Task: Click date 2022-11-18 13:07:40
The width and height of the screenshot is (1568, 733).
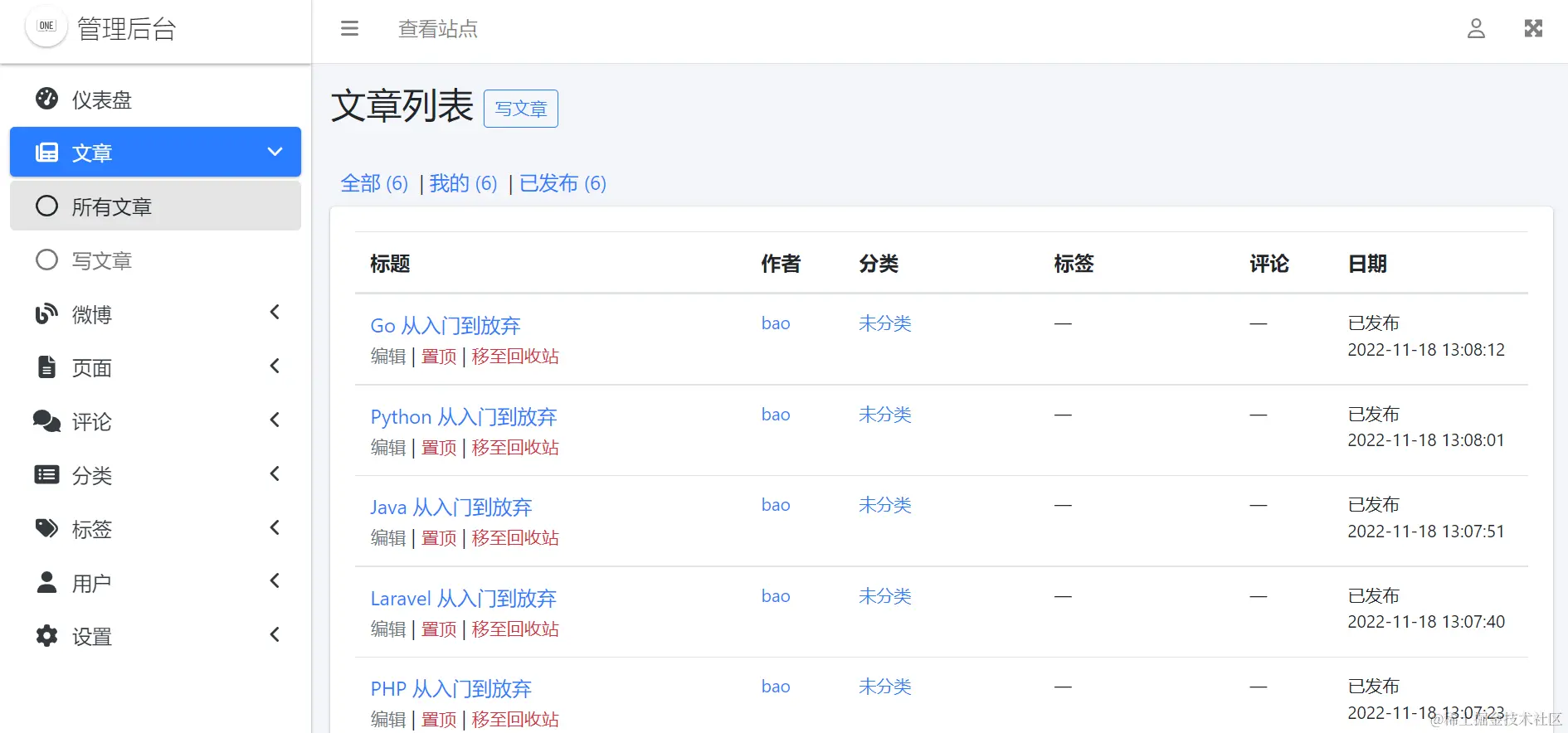Action: coord(1426,622)
